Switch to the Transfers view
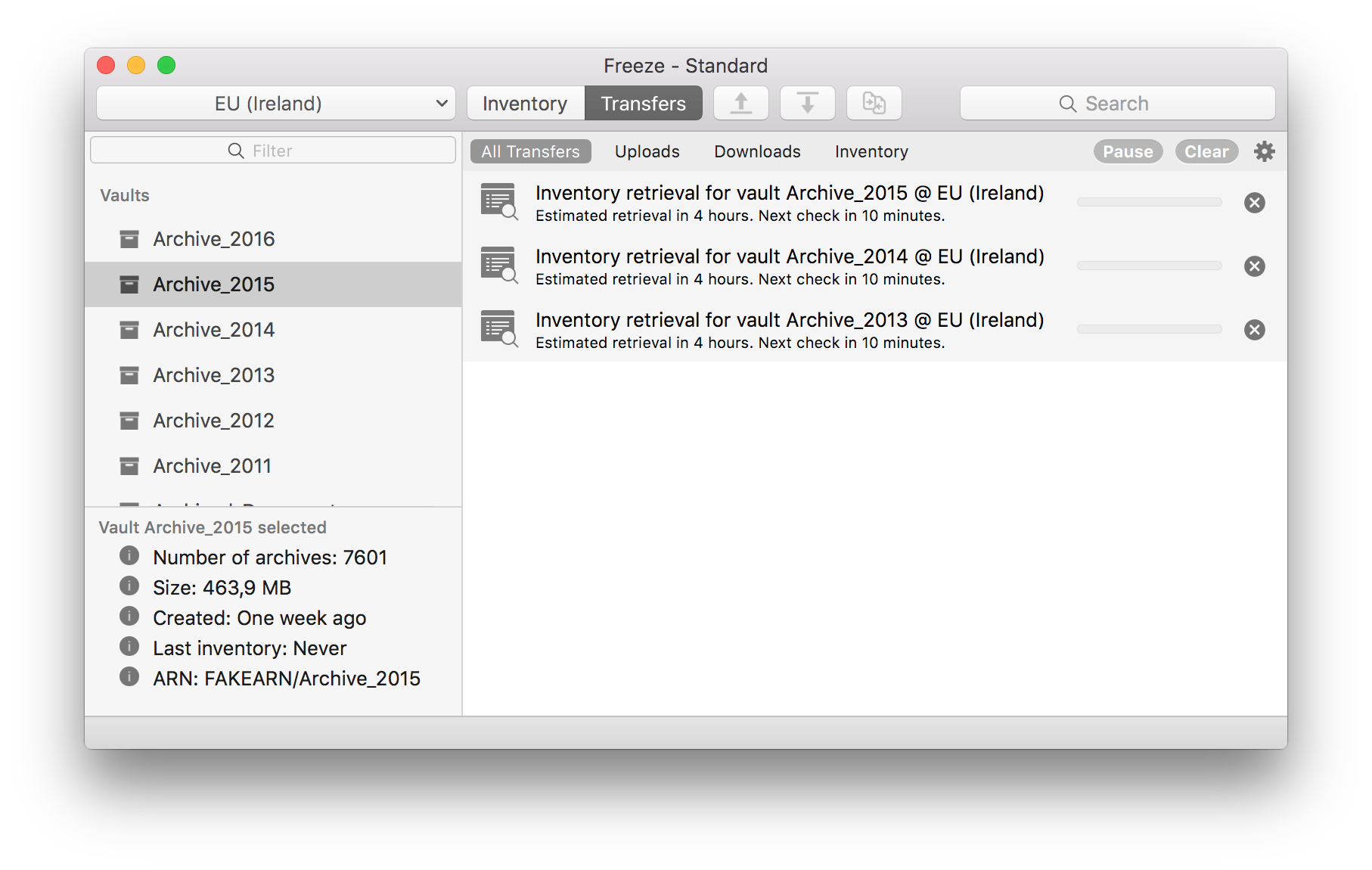Image resolution: width=1372 pixels, height=870 pixels. [x=644, y=103]
